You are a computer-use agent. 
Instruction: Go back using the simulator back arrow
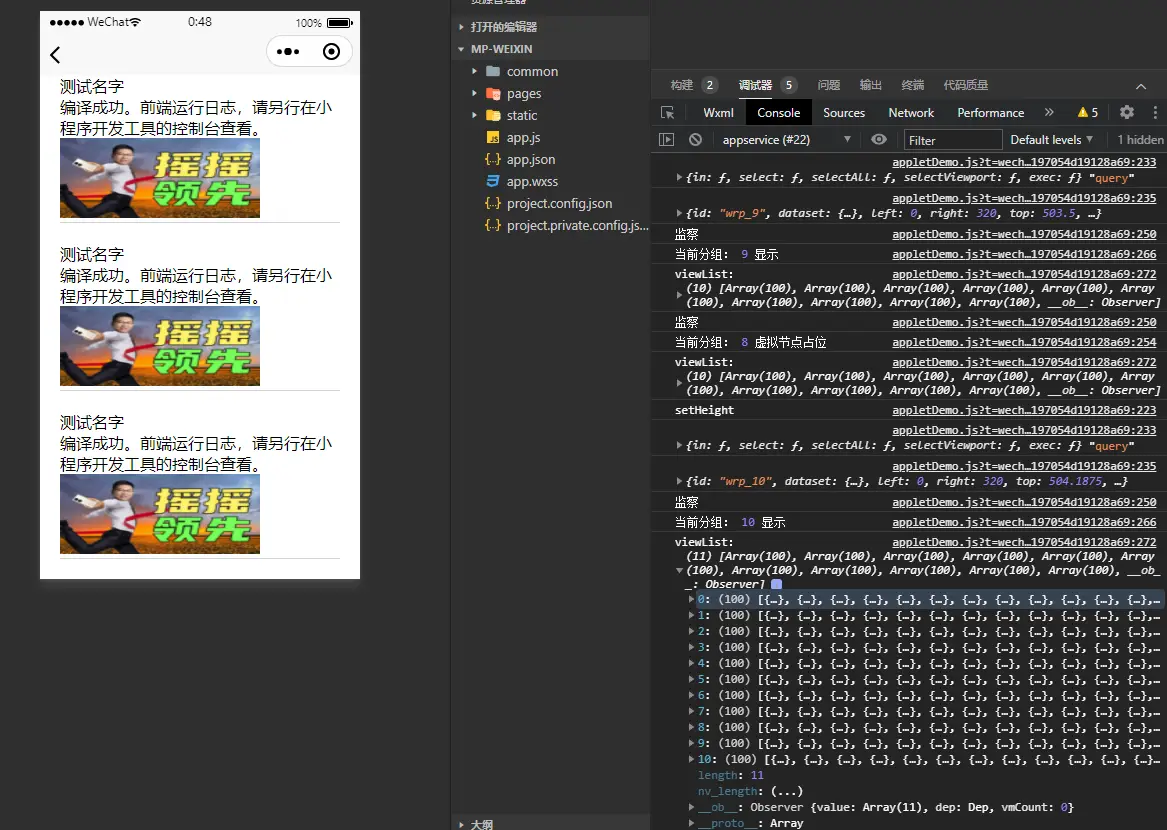point(55,54)
